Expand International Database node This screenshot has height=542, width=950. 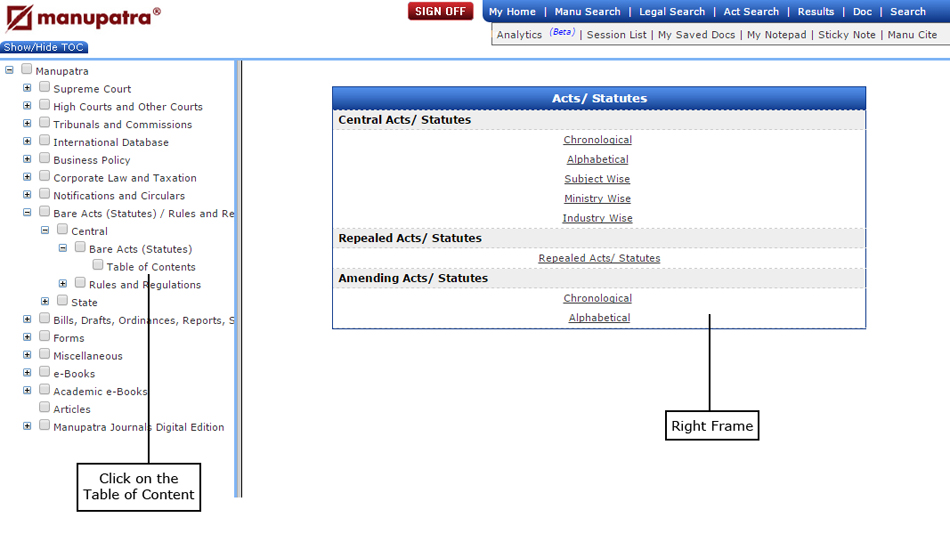click(27, 141)
